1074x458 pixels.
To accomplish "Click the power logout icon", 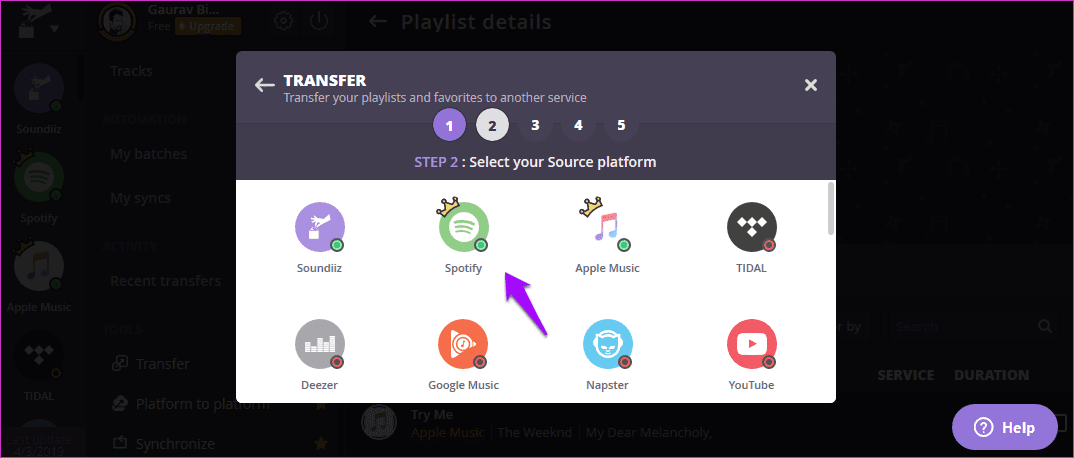I will coord(319,21).
